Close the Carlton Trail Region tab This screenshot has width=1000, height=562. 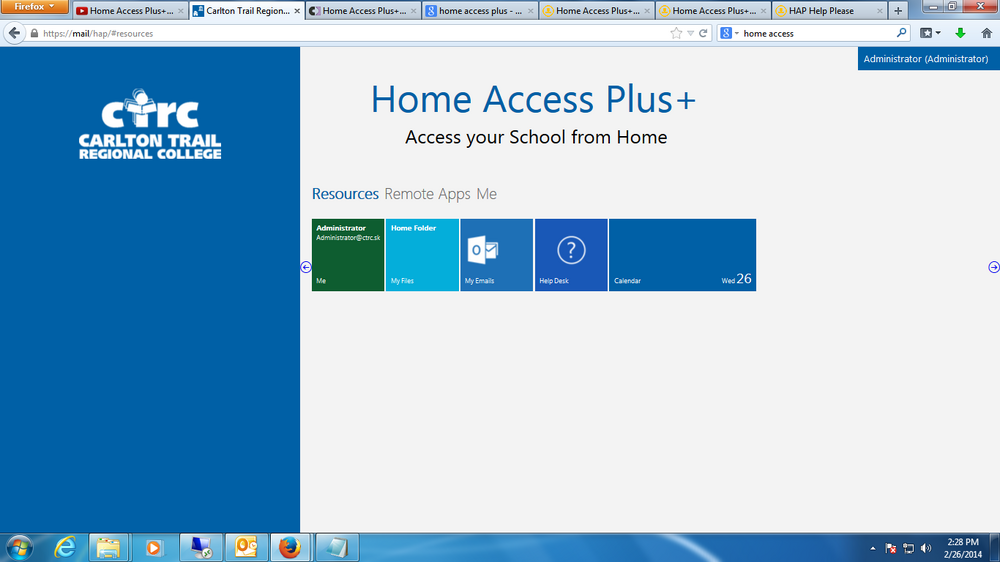pyautogui.click(x=297, y=11)
